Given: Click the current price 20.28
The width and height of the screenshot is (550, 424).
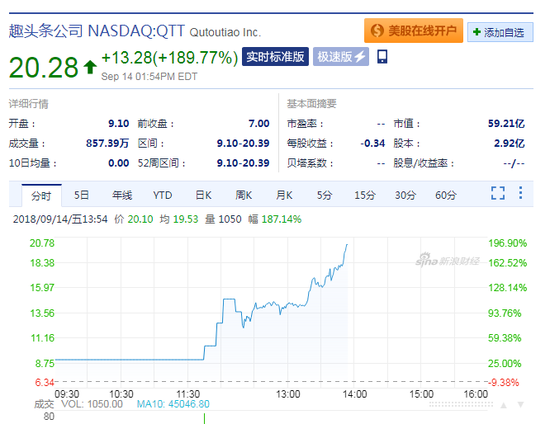Looking at the screenshot, I should pyautogui.click(x=43, y=67).
